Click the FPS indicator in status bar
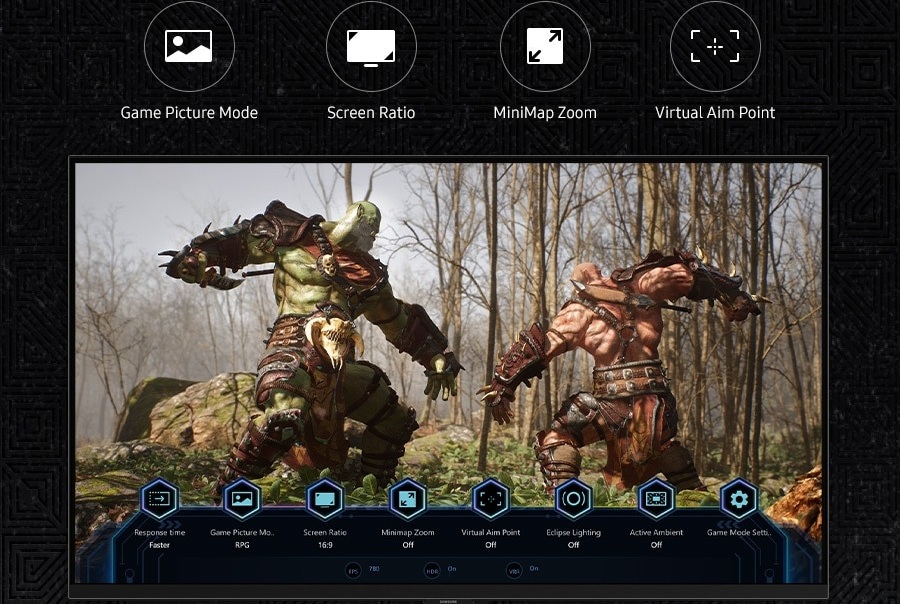900x604 pixels. [x=353, y=570]
